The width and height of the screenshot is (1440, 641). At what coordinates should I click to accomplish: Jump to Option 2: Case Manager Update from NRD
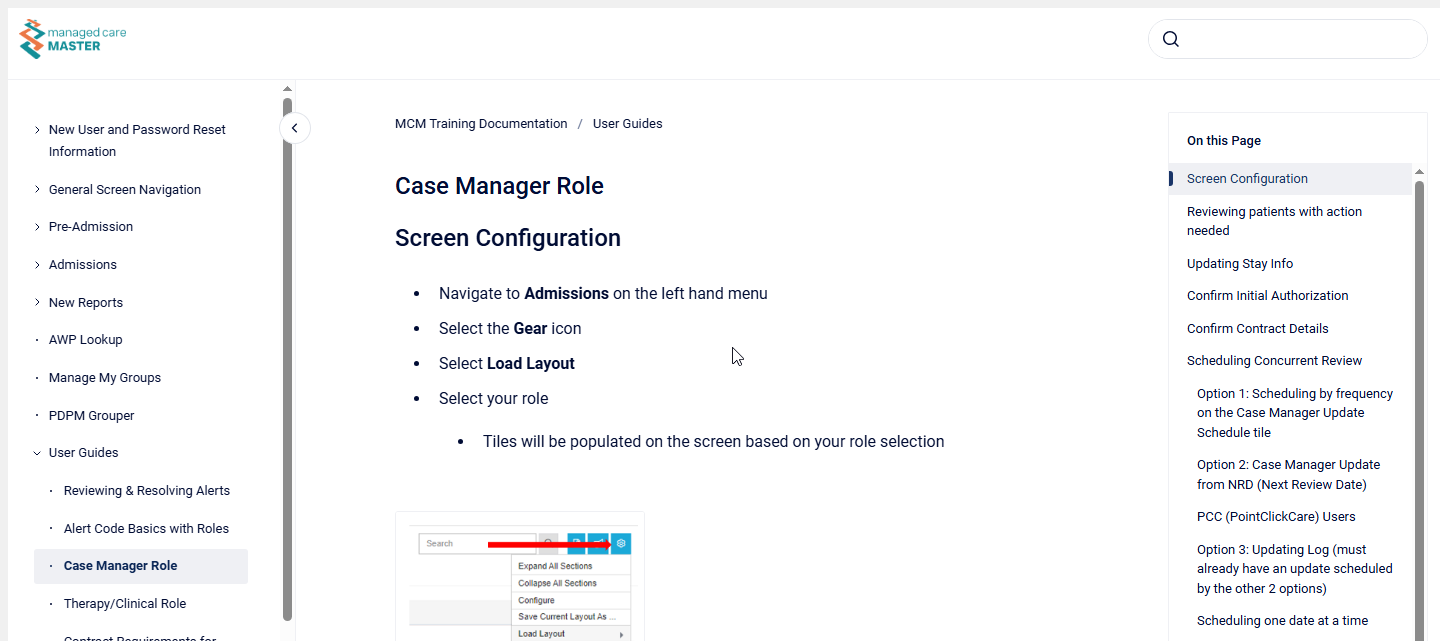(x=1288, y=475)
